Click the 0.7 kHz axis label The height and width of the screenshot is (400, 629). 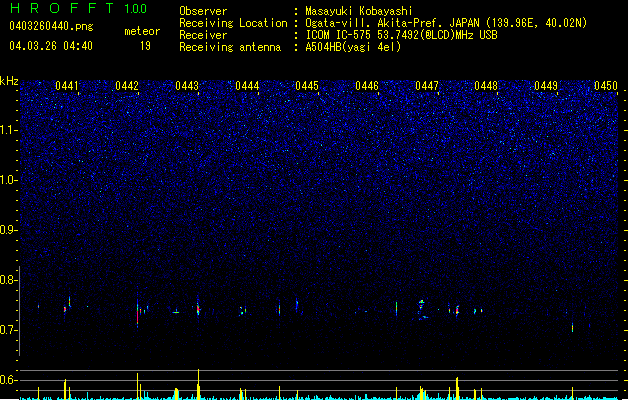coord(9,330)
